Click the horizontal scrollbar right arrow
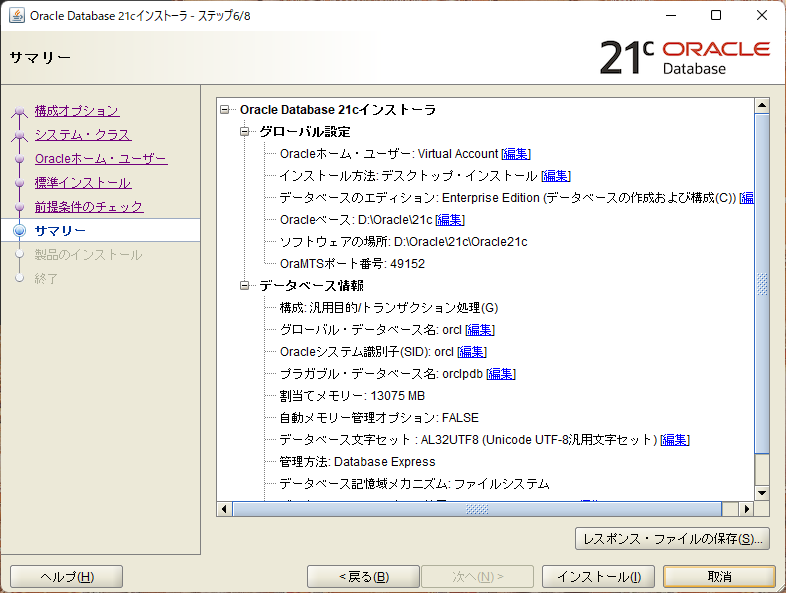The image size is (786, 593). coord(747,509)
